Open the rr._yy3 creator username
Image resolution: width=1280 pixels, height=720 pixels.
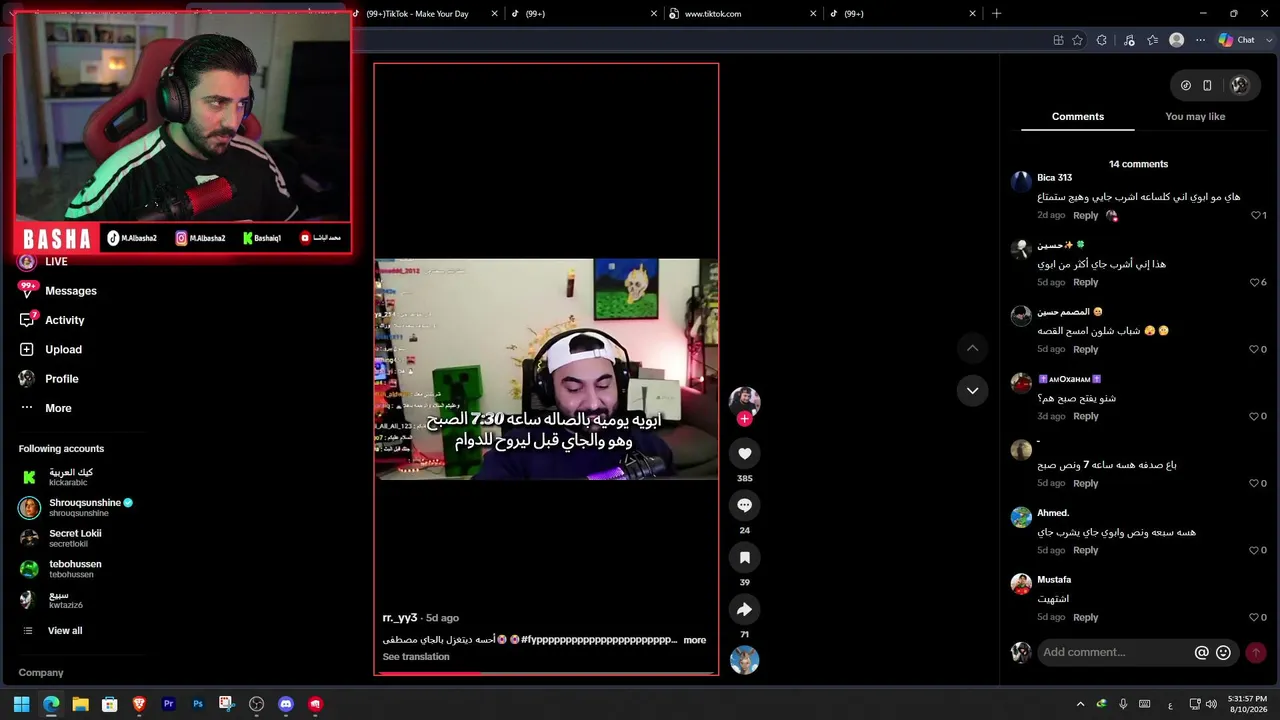click(400, 618)
